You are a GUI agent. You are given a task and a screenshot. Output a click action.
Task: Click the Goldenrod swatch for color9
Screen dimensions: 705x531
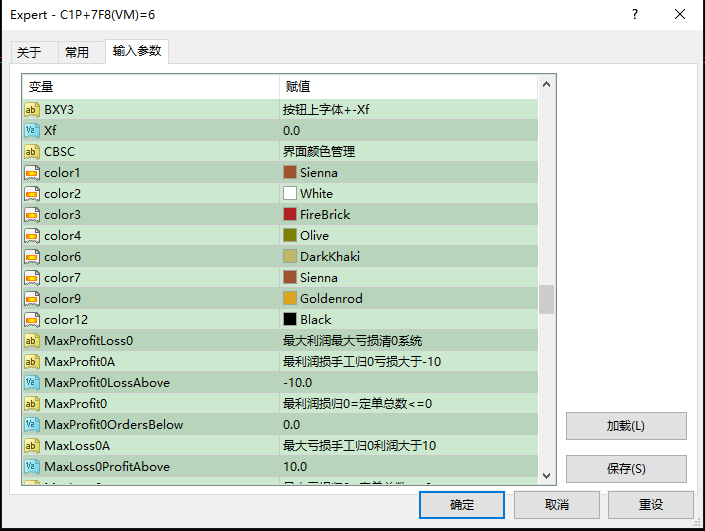[x=290, y=299]
